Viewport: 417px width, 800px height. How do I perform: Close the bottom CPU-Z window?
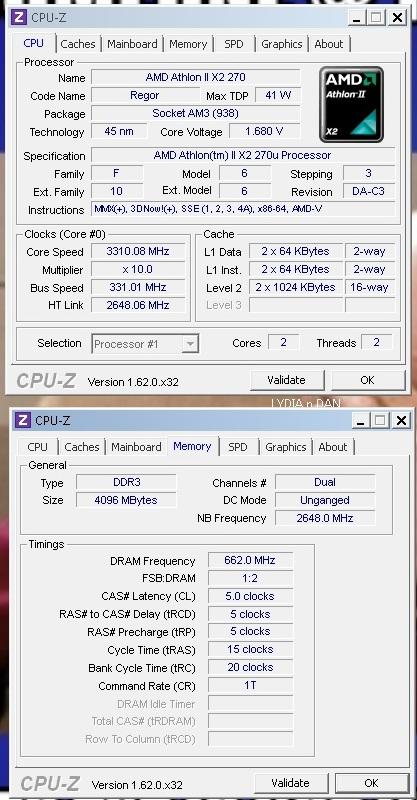click(x=402, y=420)
